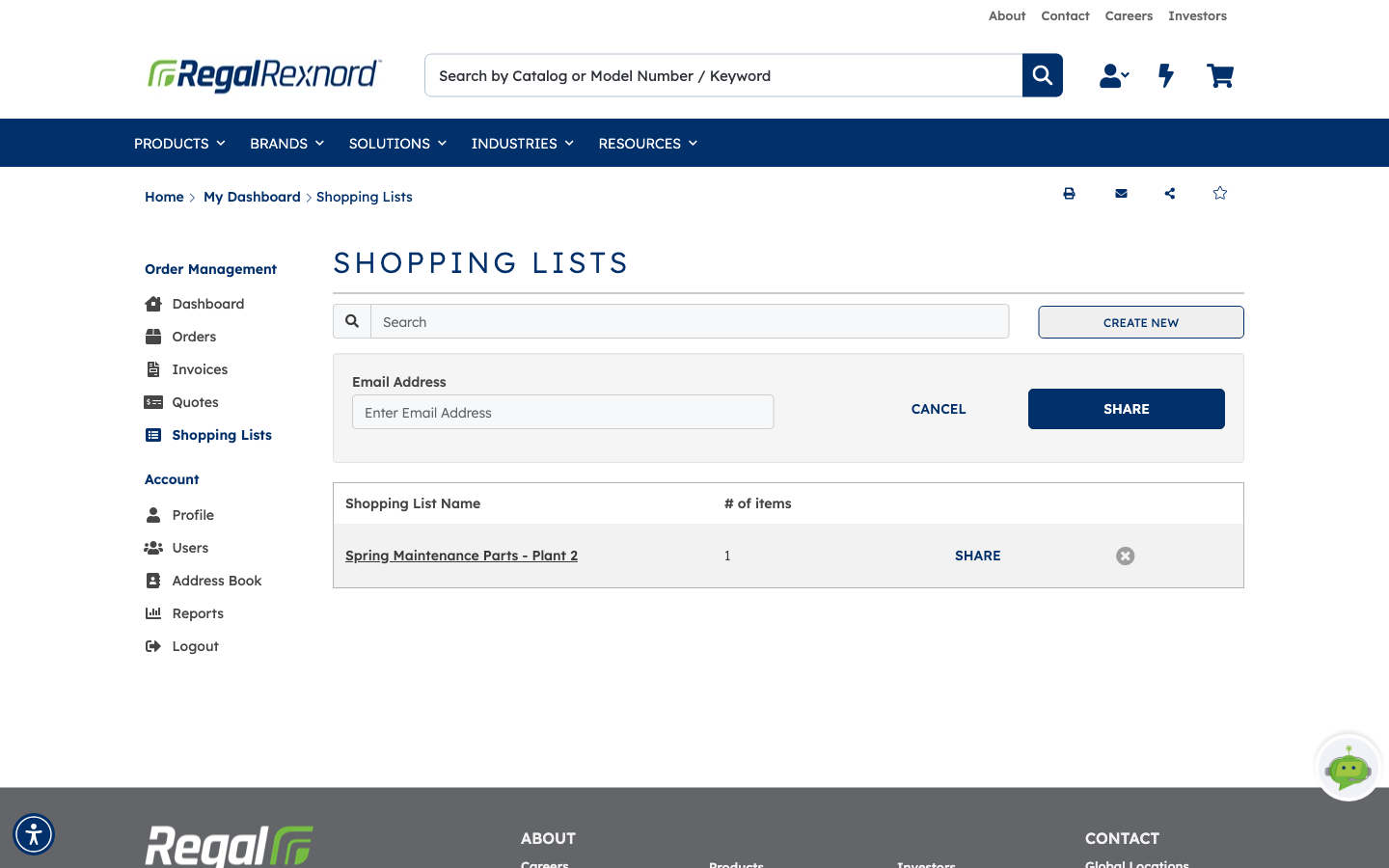This screenshot has height=868, width=1389.
Task: Go to My Dashboard breadcrumb
Action: tap(252, 197)
